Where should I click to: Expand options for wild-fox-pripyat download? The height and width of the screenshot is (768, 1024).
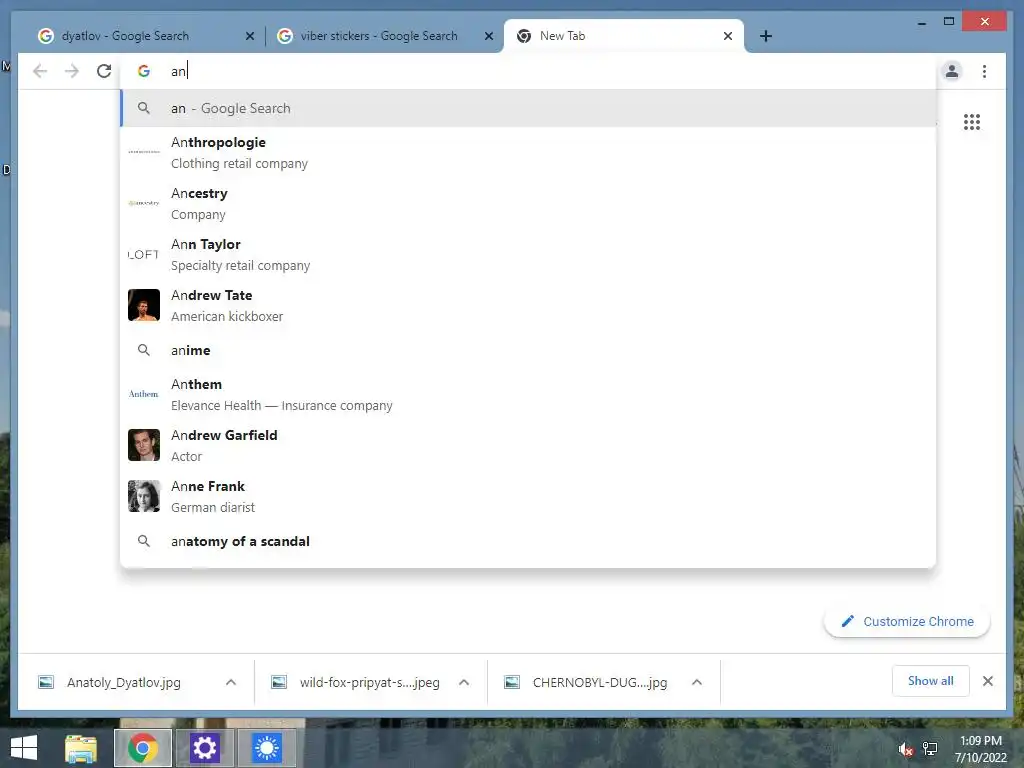[464, 682]
